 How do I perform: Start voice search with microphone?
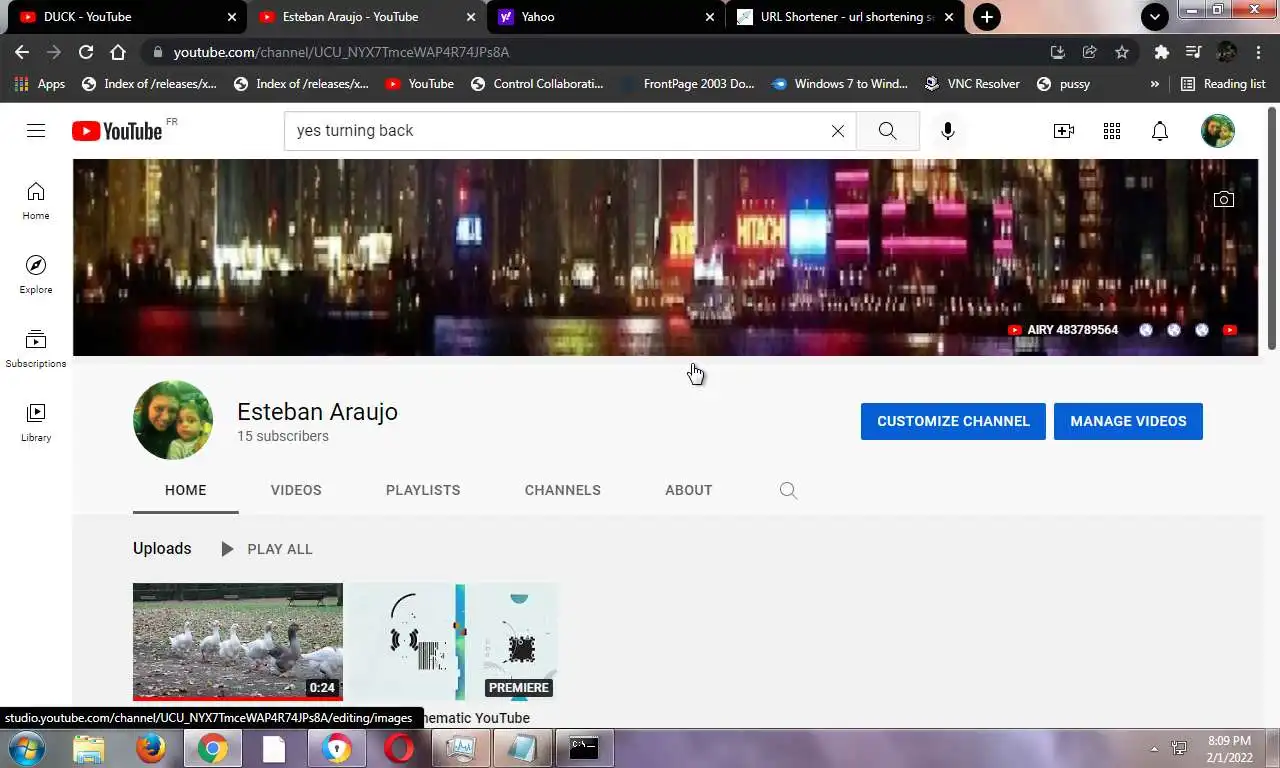(948, 131)
